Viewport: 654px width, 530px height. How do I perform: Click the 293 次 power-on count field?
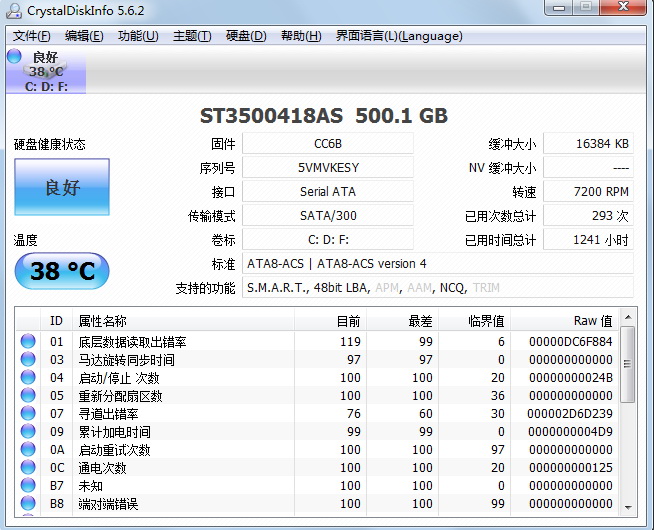(589, 216)
